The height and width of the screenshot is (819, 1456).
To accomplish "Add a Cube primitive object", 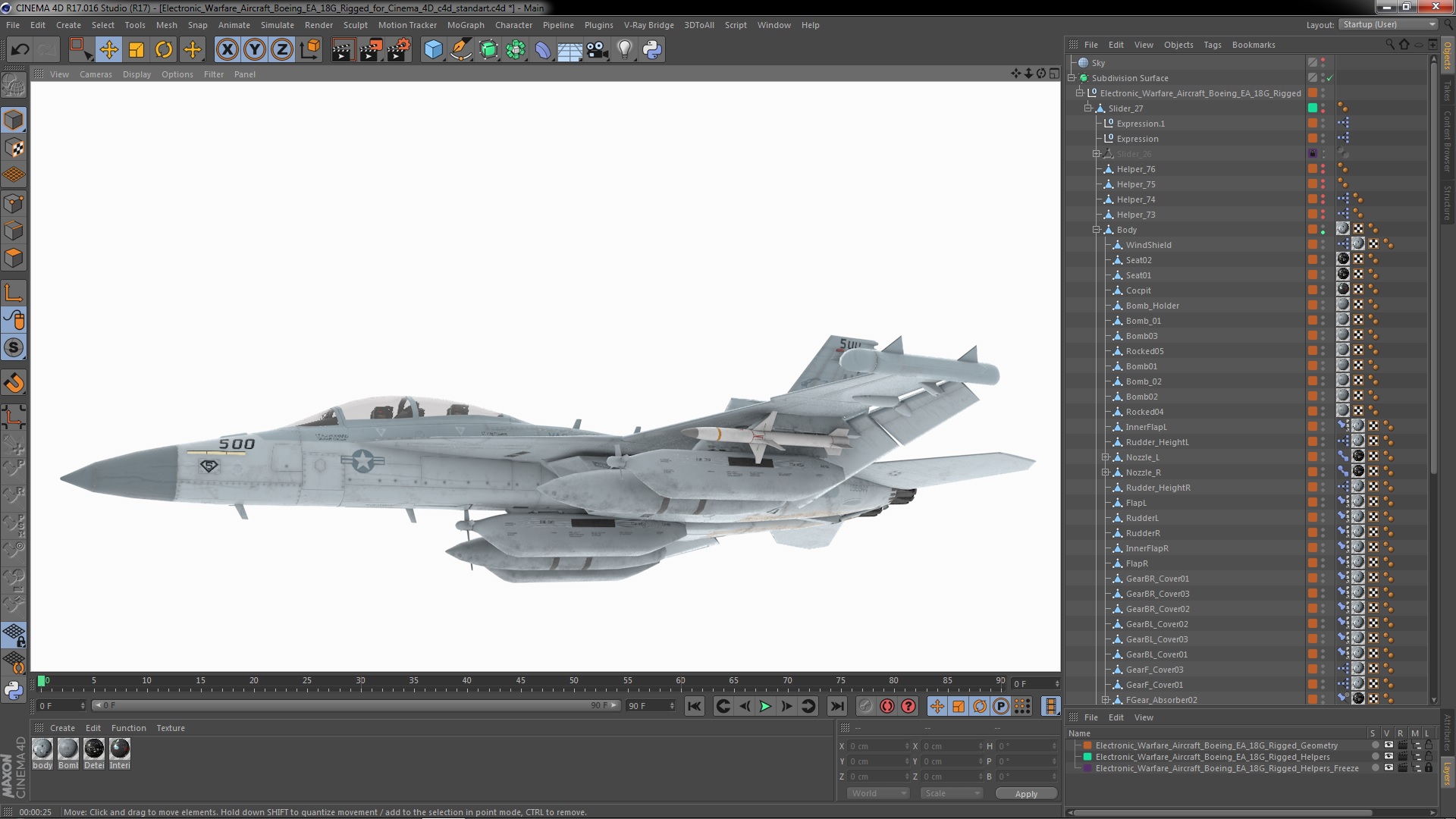I will click(433, 50).
